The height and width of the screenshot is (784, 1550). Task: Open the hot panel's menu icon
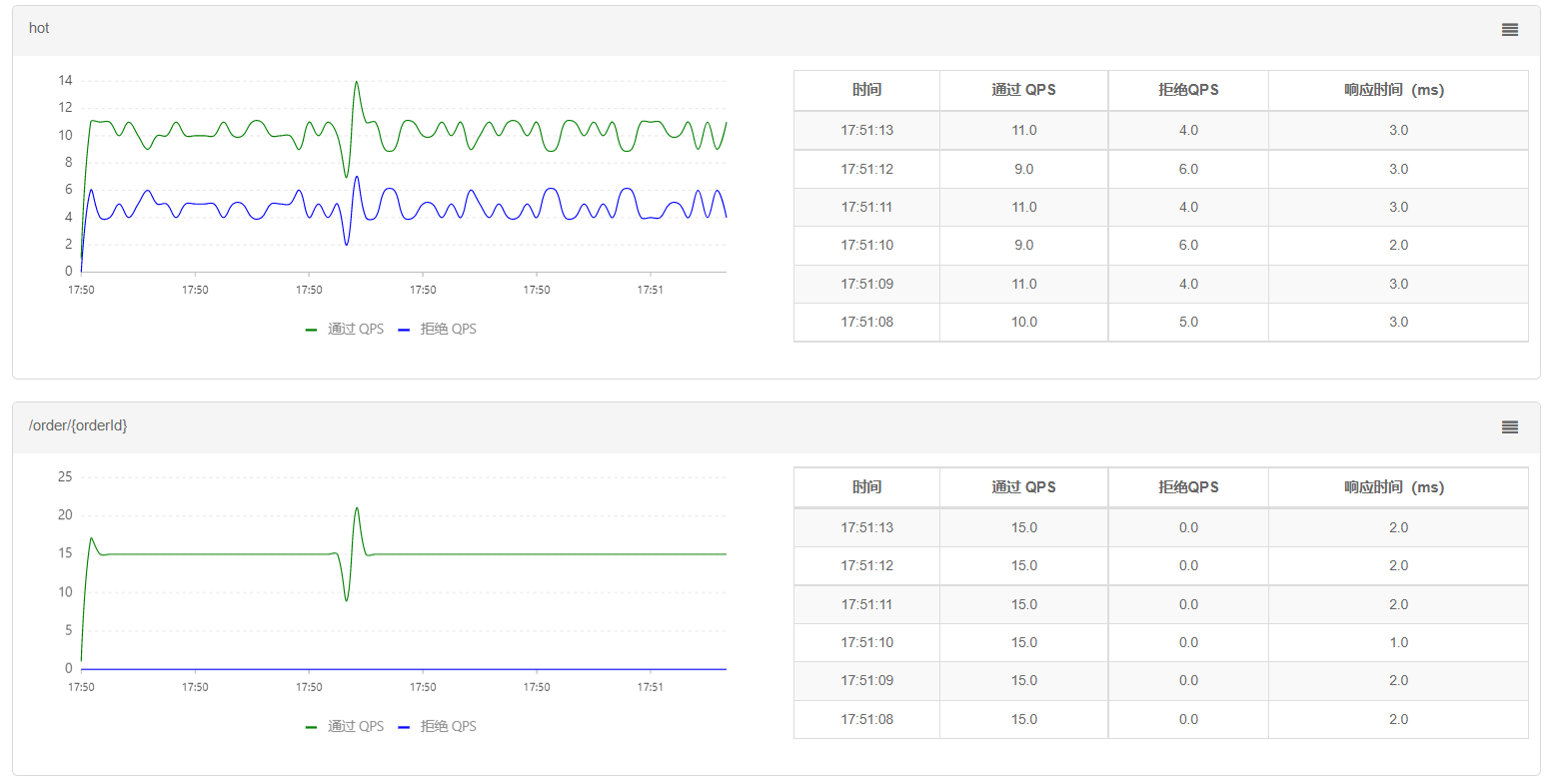click(x=1509, y=30)
